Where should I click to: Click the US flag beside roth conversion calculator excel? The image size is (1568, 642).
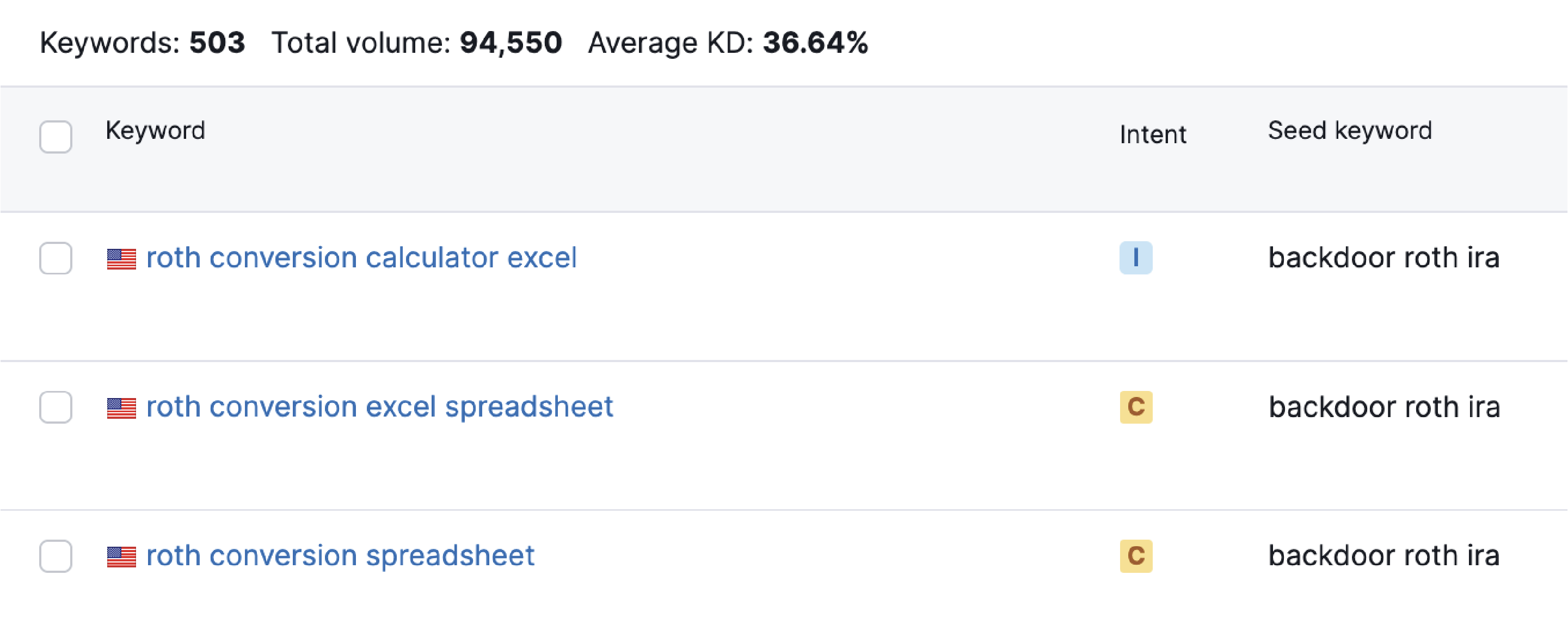[x=121, y=259]
